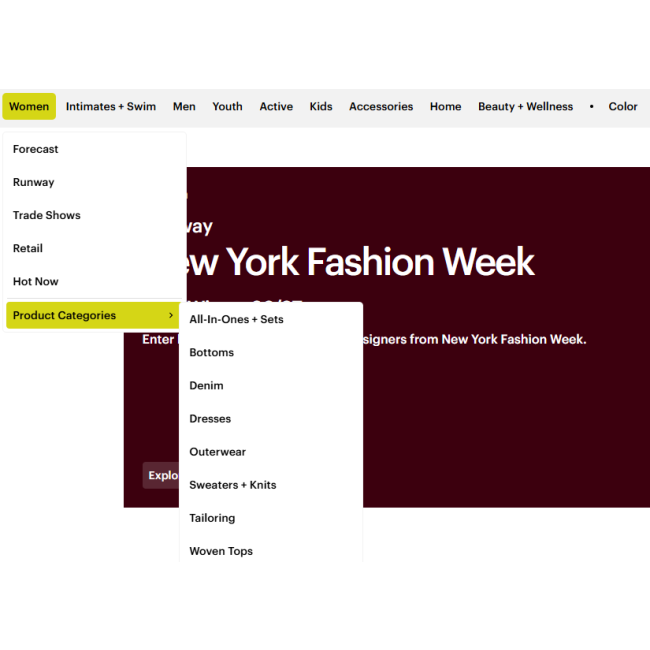Choose Tailoring from product categories
650x650 pixels.
271,518
